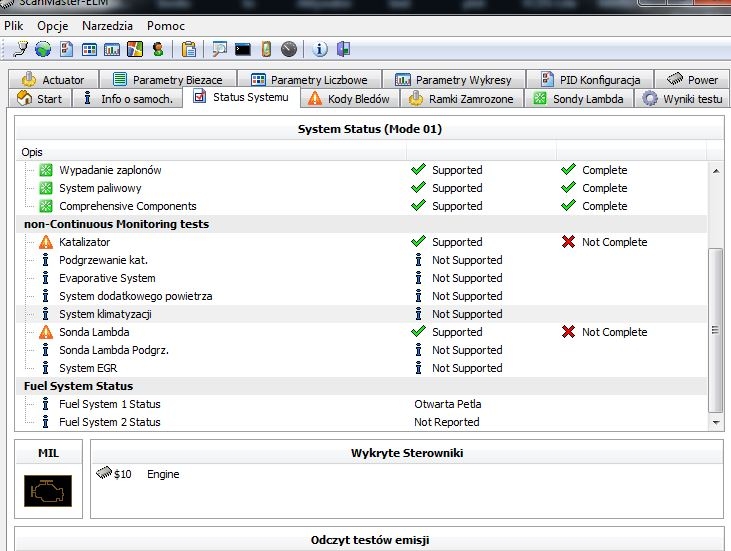Click the Not Reported value
This screenshot has height=551, width=731.
pos(447,422)
